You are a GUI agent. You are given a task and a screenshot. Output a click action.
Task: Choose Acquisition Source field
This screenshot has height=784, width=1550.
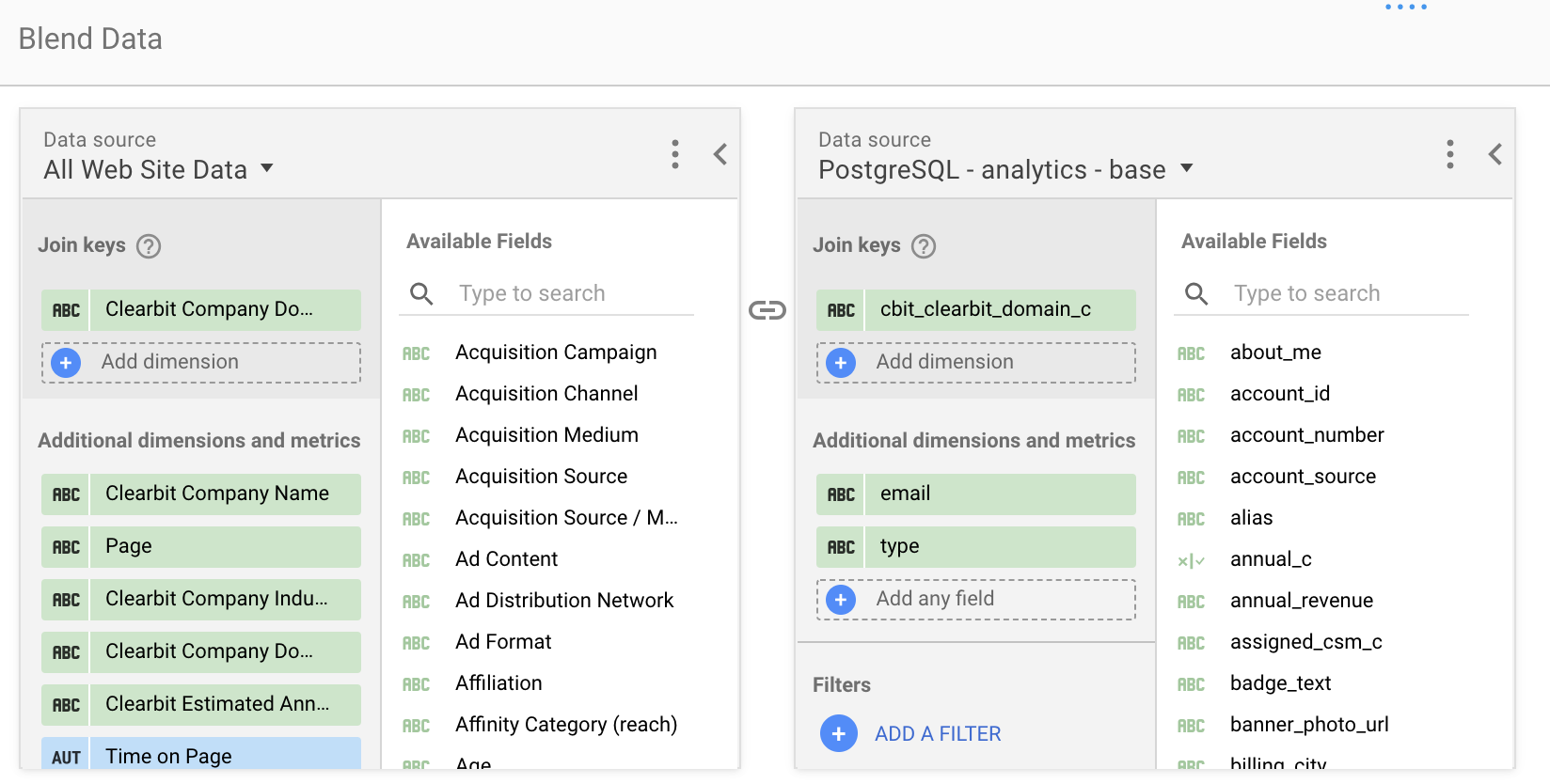pyautogui.click(x=541, y=477)
